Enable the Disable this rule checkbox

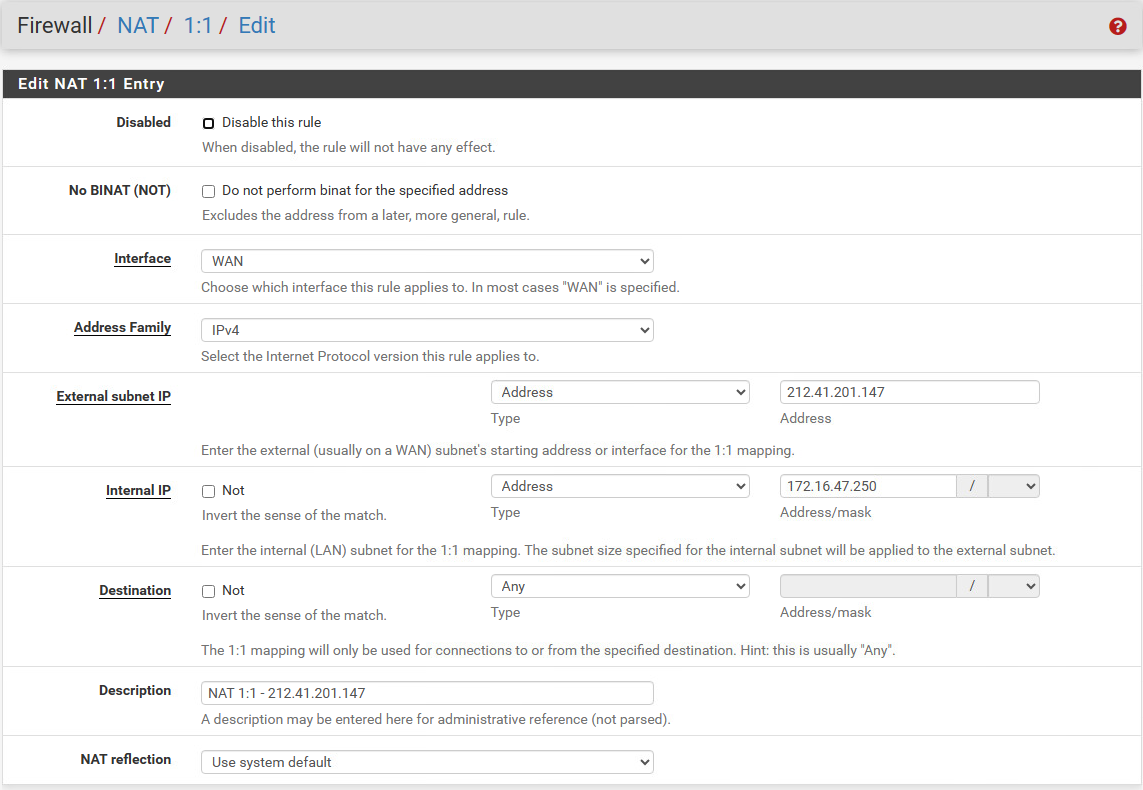click(209, 123)
